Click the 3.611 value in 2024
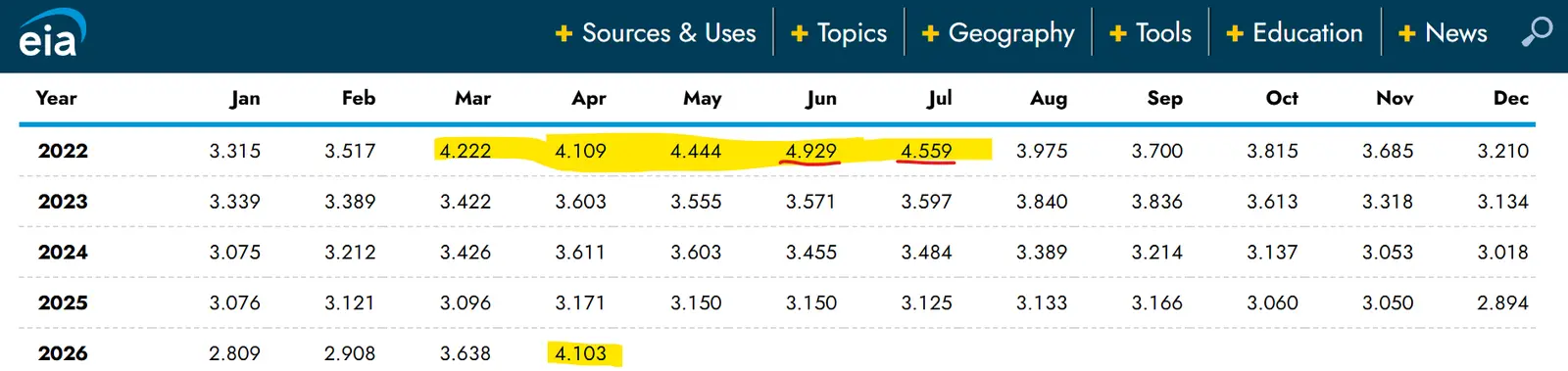1568x371 pixels. [x=580, y=253]
